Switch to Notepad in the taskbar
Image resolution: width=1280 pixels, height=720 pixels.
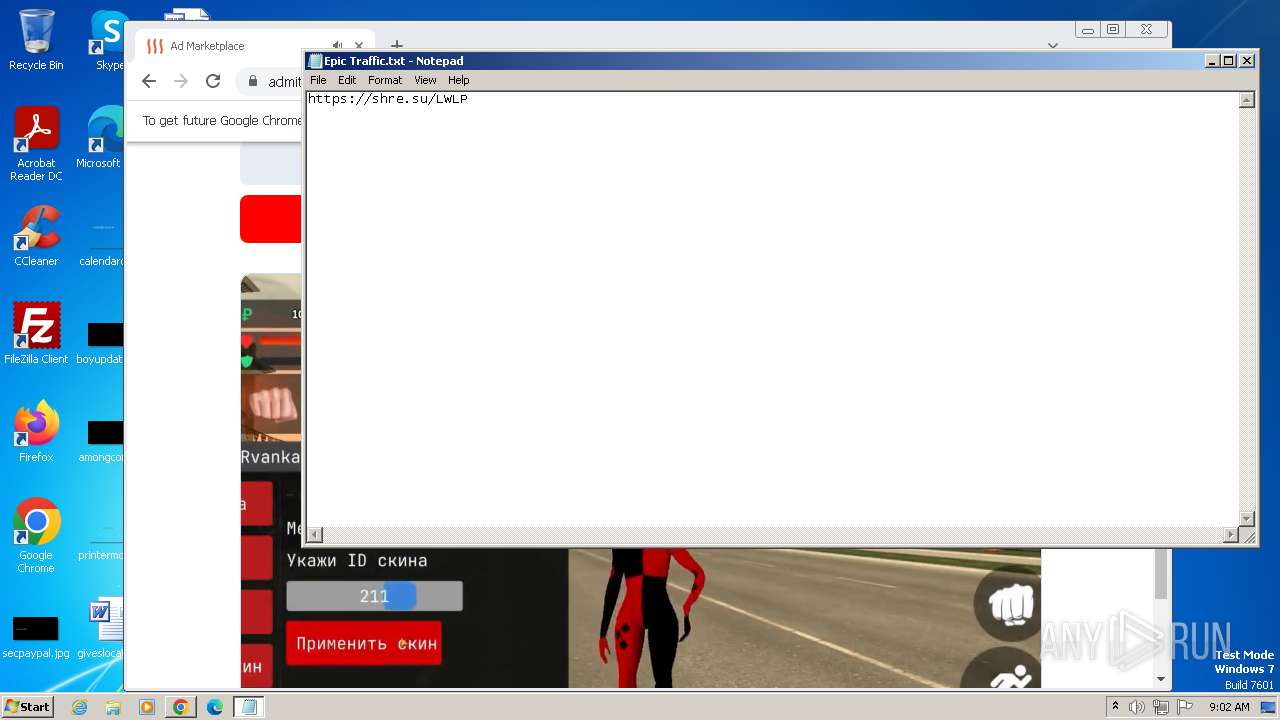249,707
